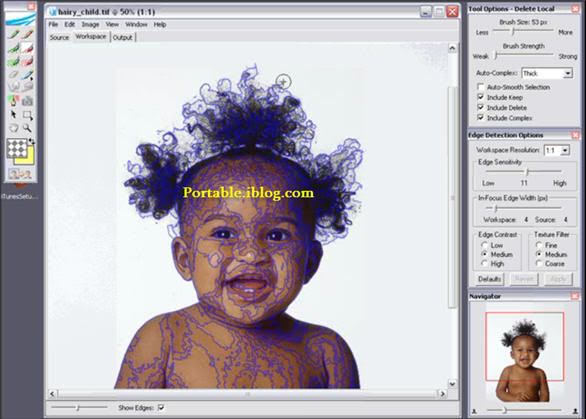Click the Apply button
The image size is (586, 419).
pos(558,279)
